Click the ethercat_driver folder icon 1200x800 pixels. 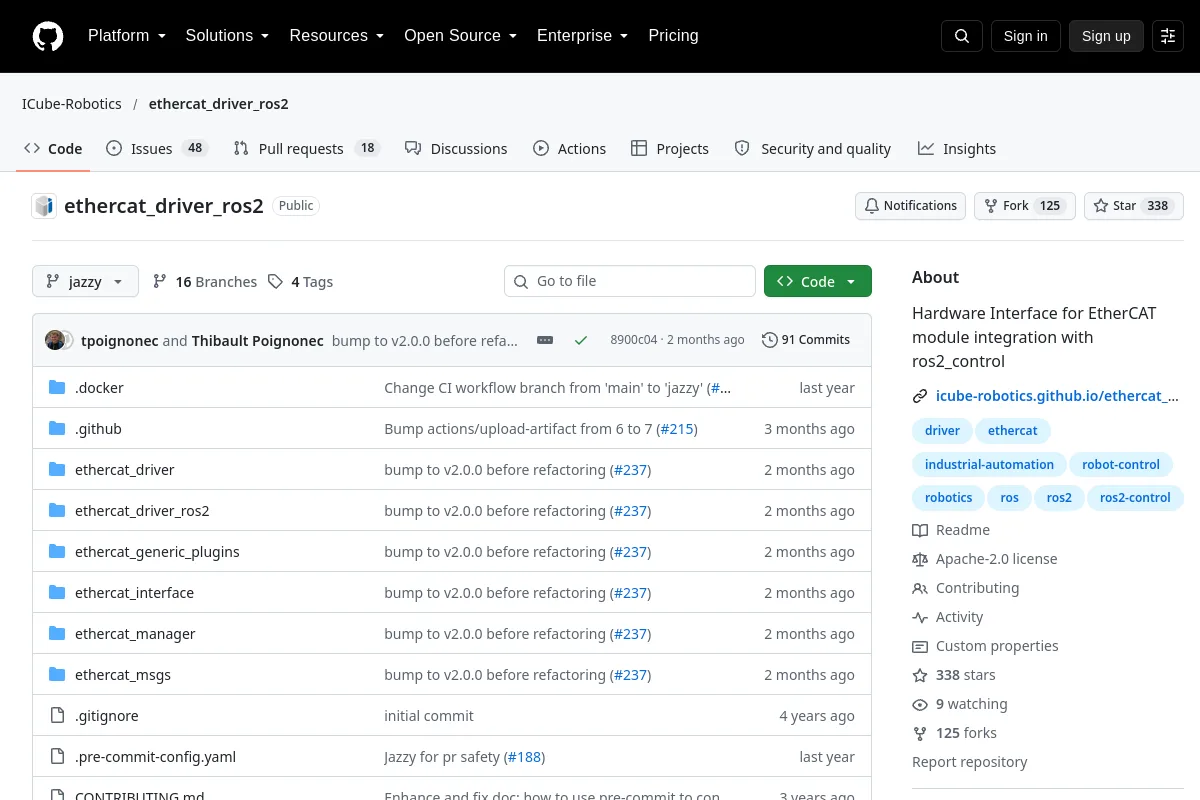[57, 470]
